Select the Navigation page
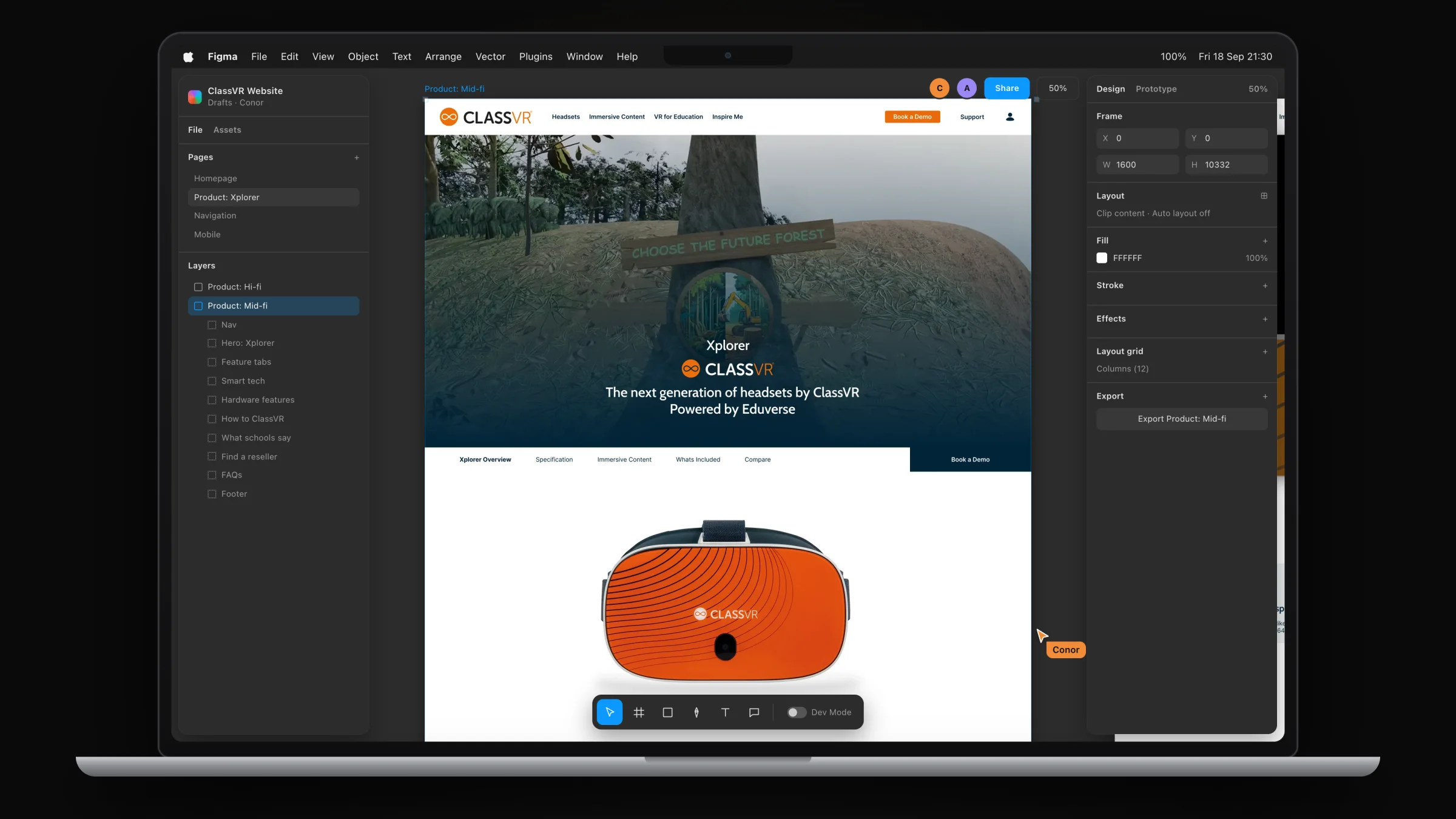 (274, 215)
